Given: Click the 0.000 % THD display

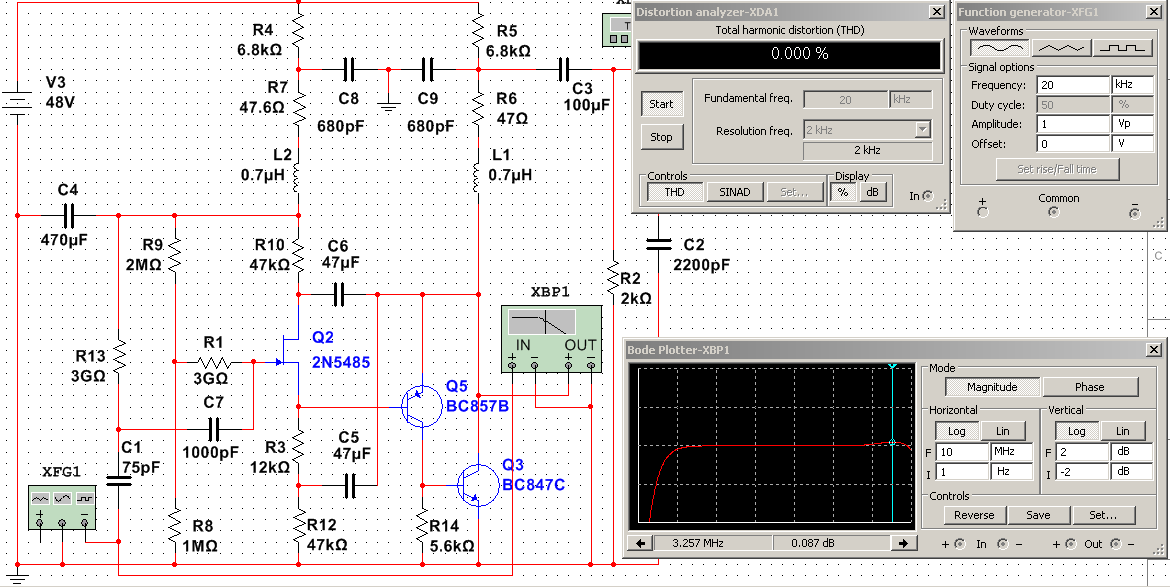Looking at the screenshot, I should pyautogui.click(x=789, y=54).
